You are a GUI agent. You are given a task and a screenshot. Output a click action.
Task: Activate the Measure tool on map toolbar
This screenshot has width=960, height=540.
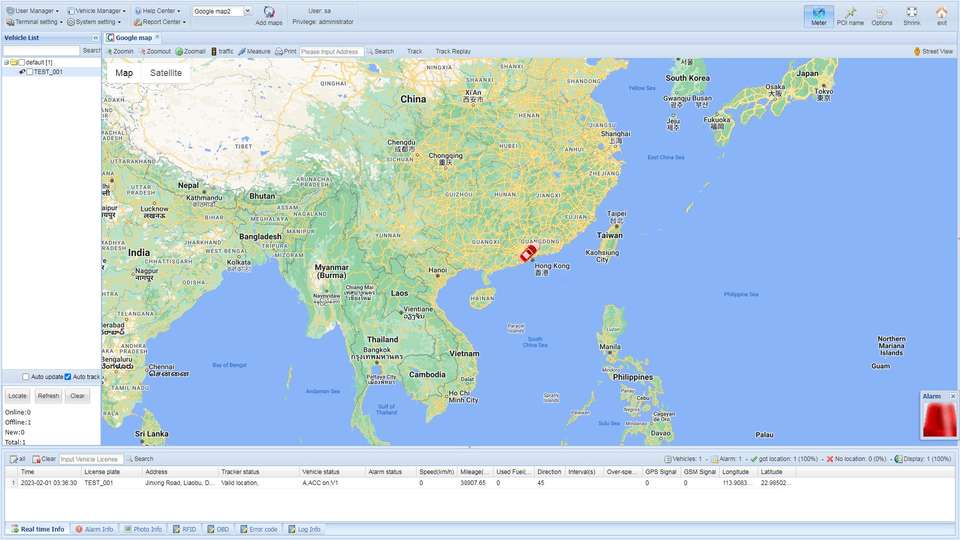[254, 51]
